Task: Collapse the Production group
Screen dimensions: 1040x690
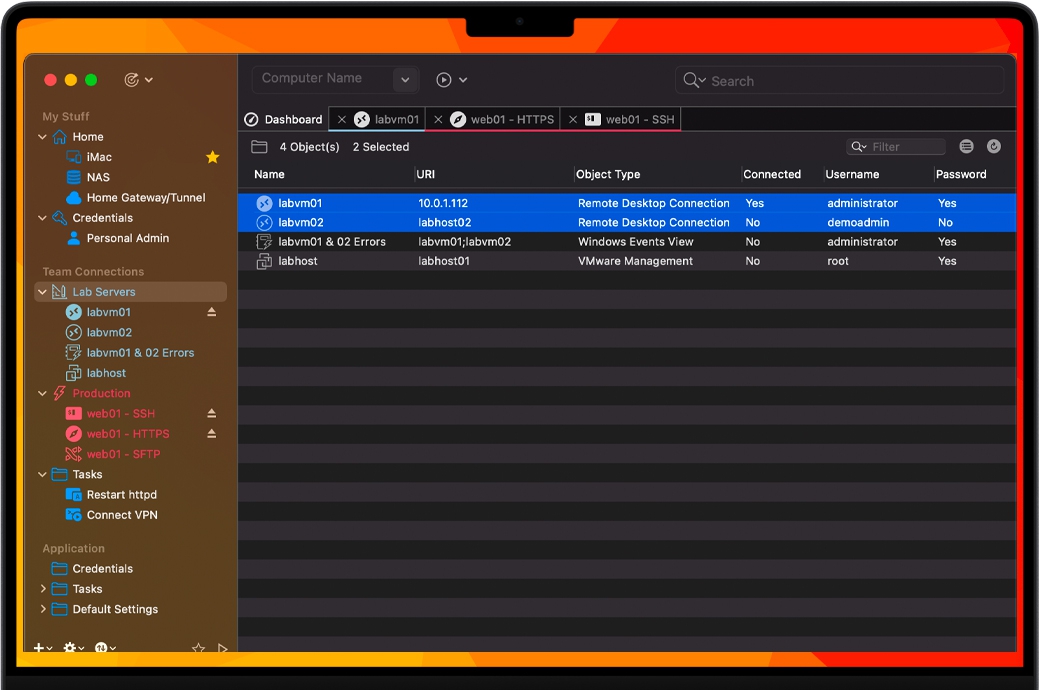Action: click(x=42, y=393)
